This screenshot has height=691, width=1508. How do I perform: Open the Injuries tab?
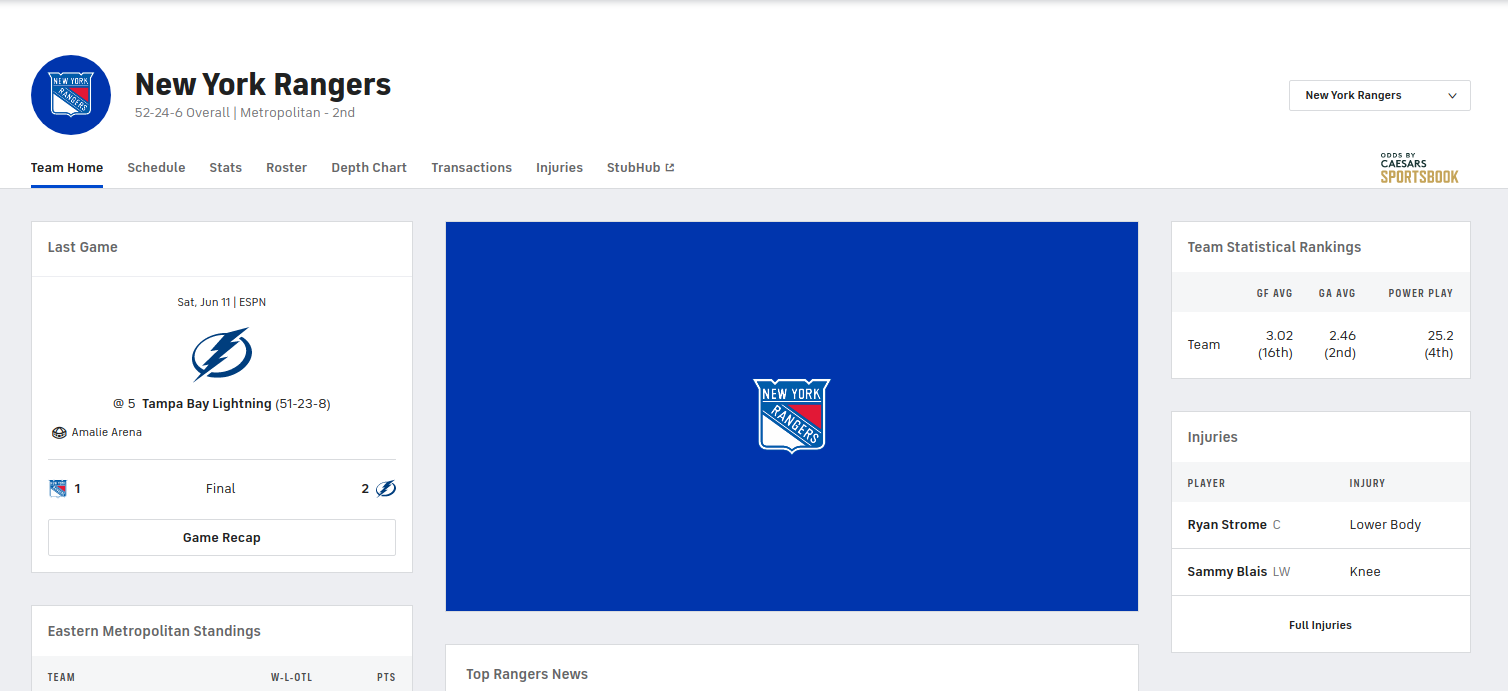click(x=559, y=168)
